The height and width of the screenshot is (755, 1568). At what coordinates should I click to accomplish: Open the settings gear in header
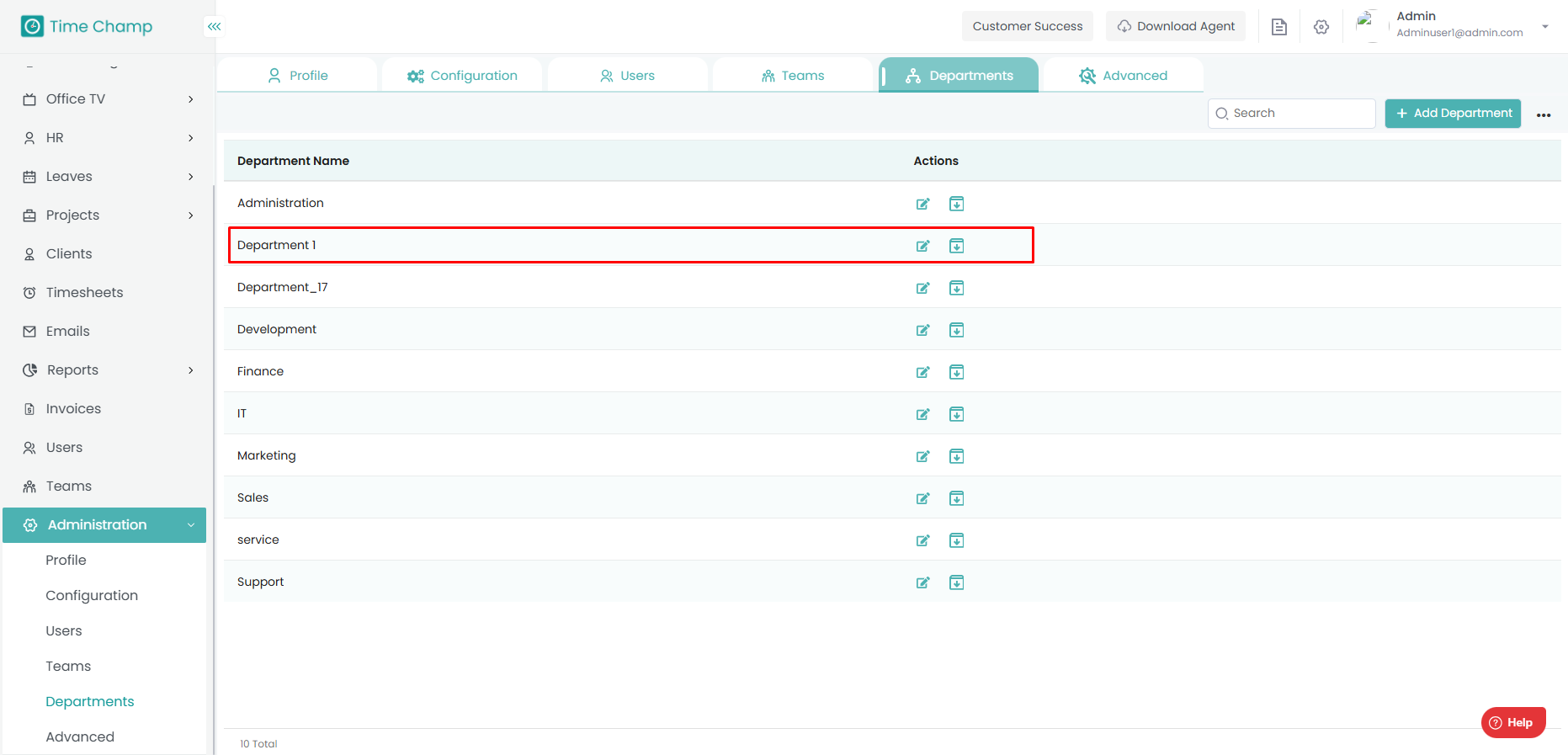point(1321,27)
